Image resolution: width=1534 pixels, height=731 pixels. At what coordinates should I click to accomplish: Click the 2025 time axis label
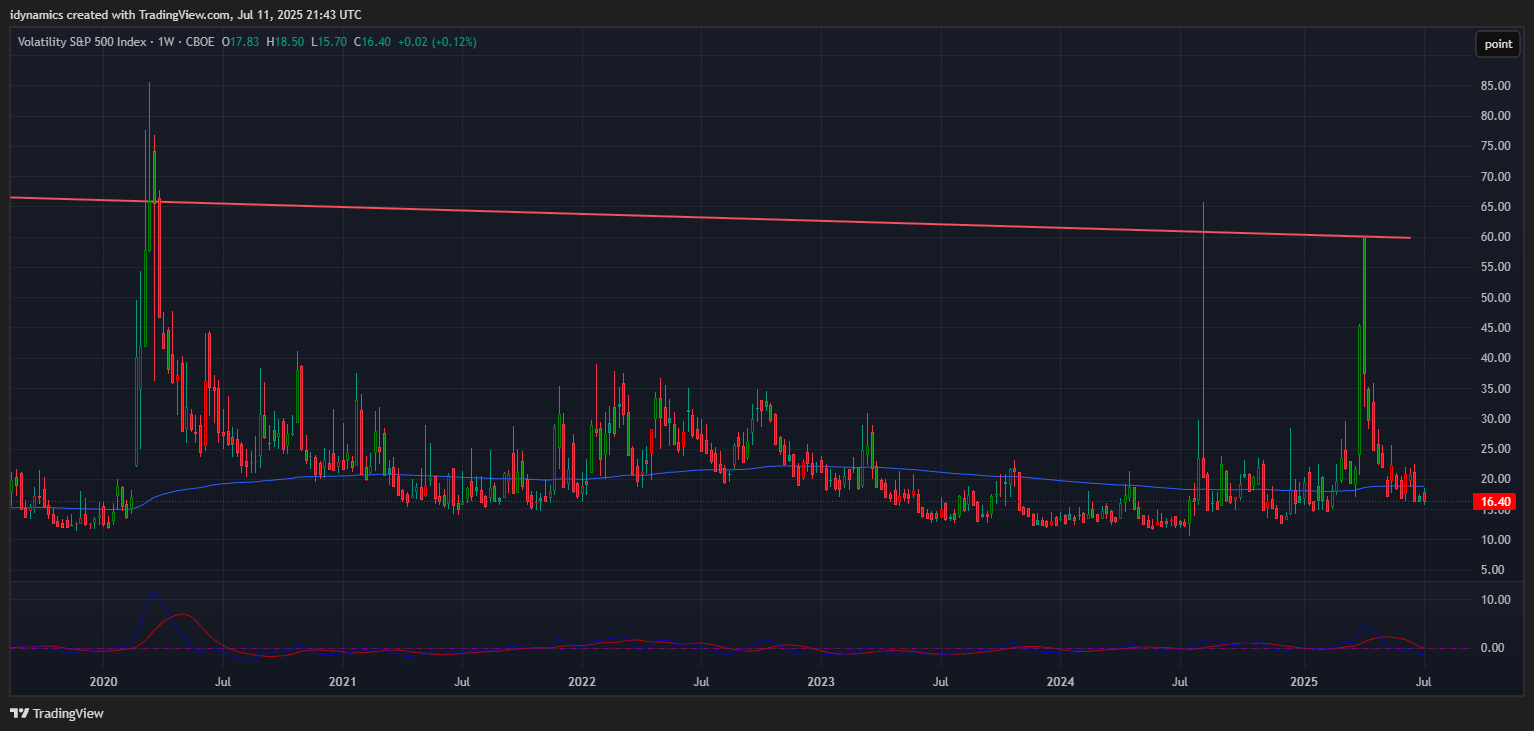1303,682
